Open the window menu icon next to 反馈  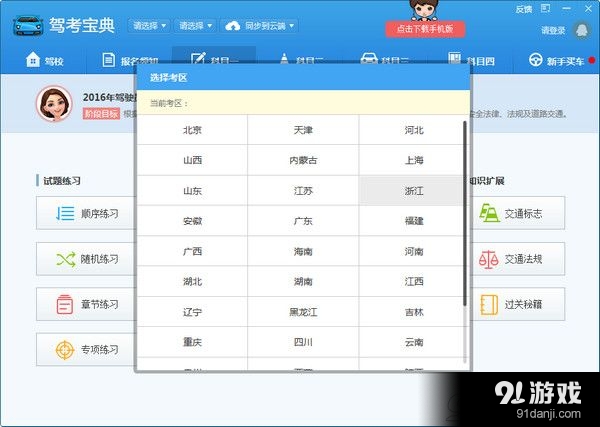pos(545,8)
